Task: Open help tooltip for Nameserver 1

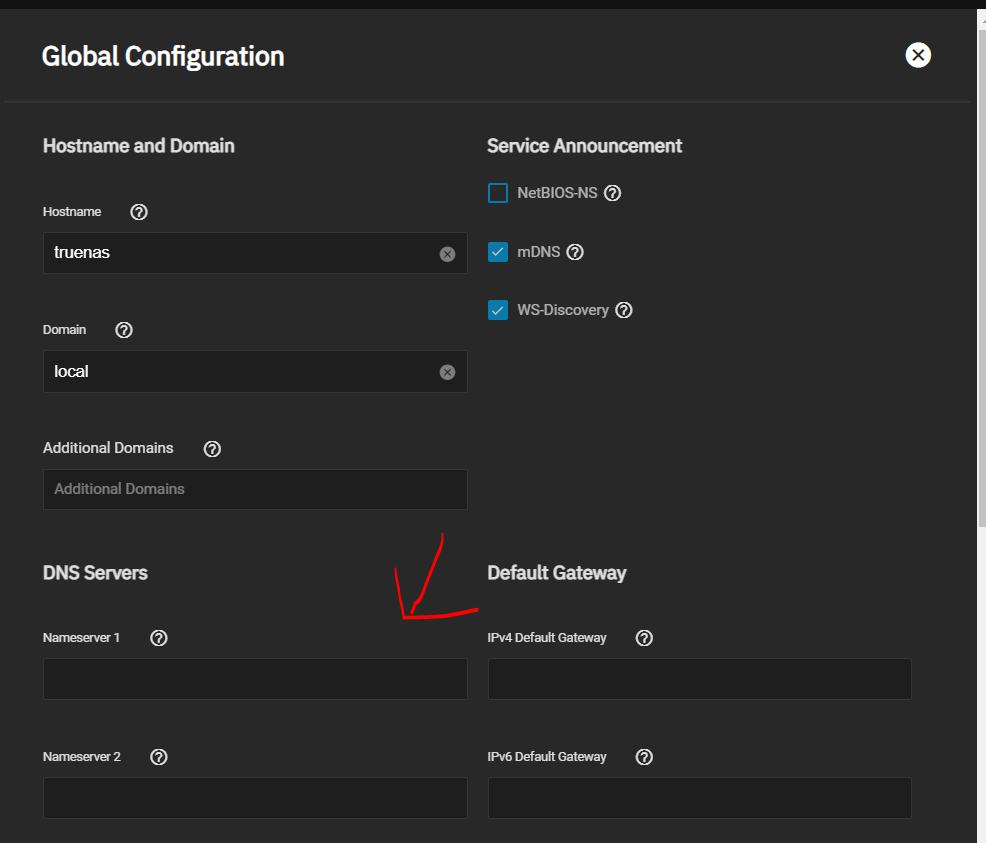Action: click(159, 638)
